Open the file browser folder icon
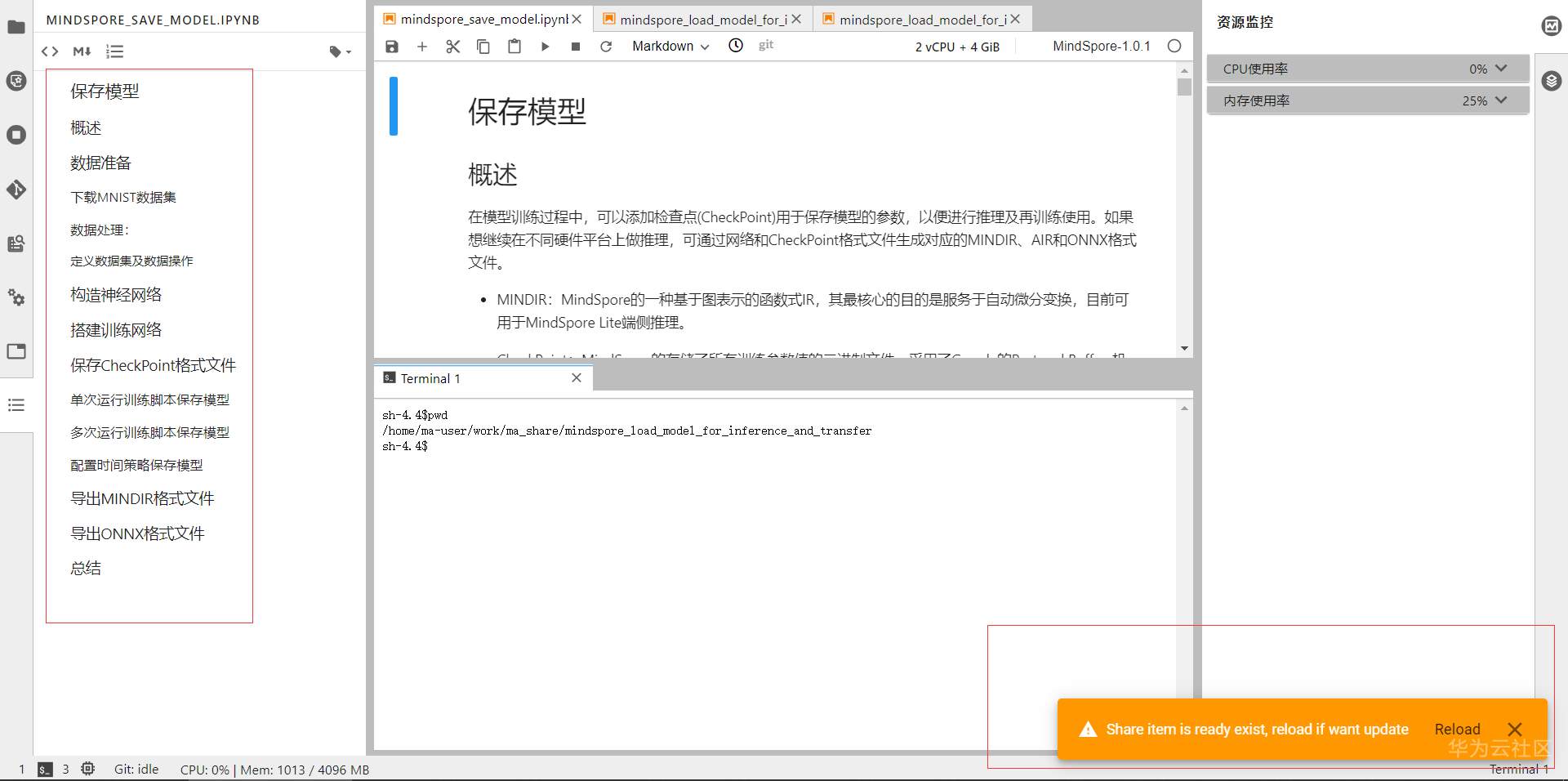The width and height of the screenshot is (1568, 781). [16, 27]
